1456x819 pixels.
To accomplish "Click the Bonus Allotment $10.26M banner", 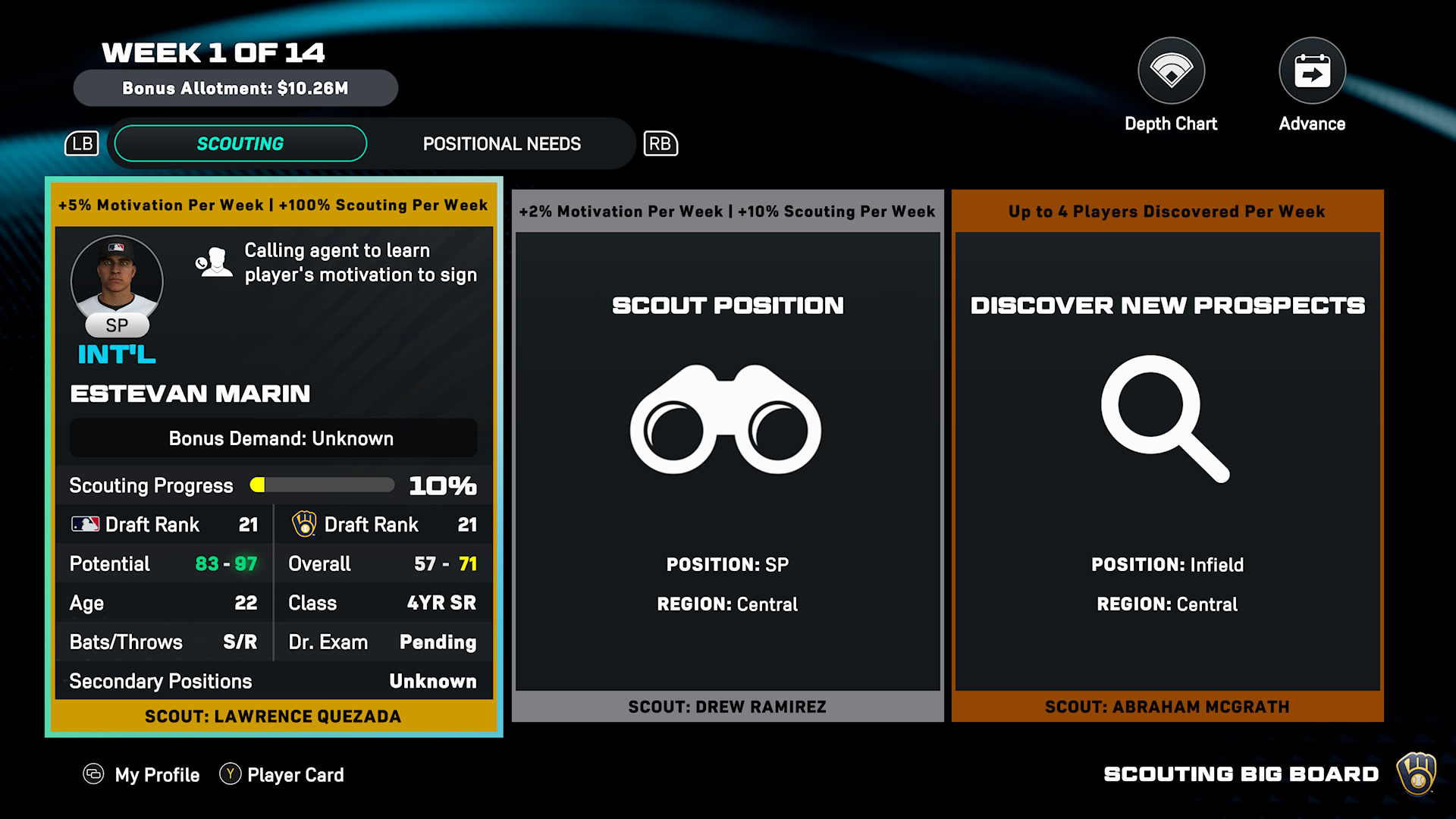I will coord(235,88).
